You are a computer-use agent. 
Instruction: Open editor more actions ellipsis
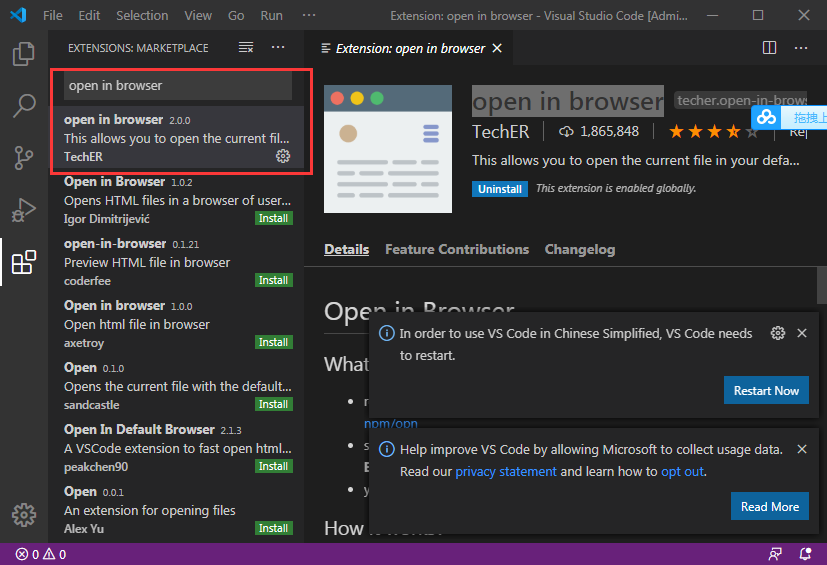[801, 47]
